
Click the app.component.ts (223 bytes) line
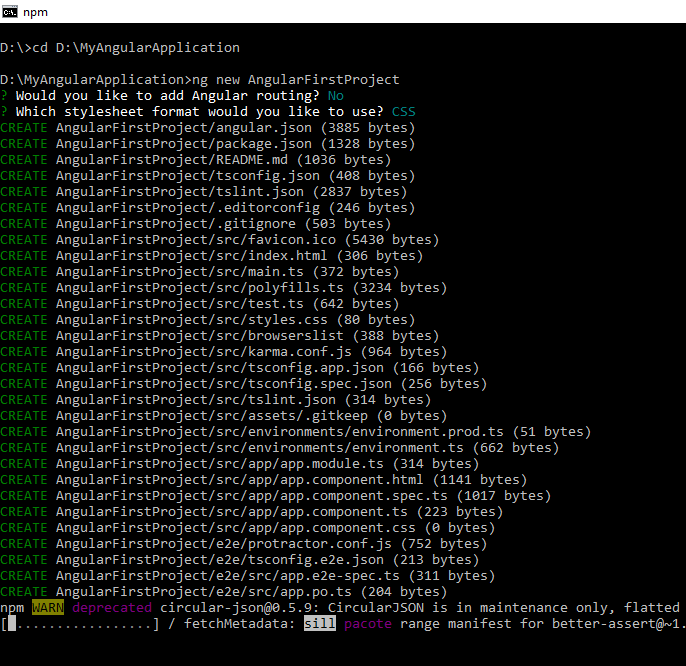[252, 512]
